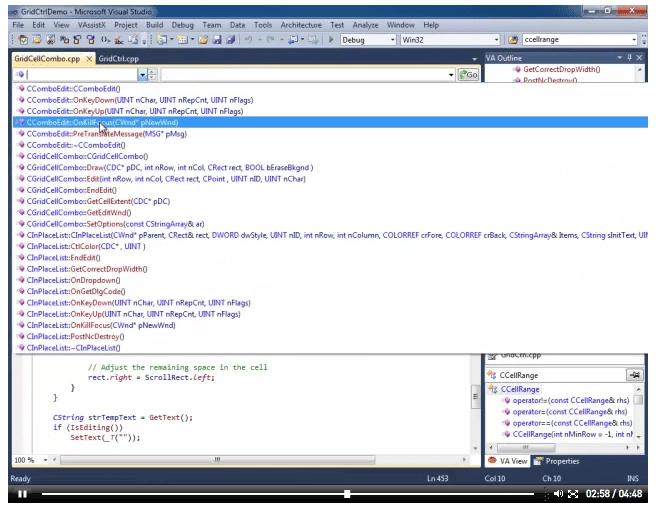Click the Open File folder icon in toolbar
656x510 pixels.
(203, 40)
